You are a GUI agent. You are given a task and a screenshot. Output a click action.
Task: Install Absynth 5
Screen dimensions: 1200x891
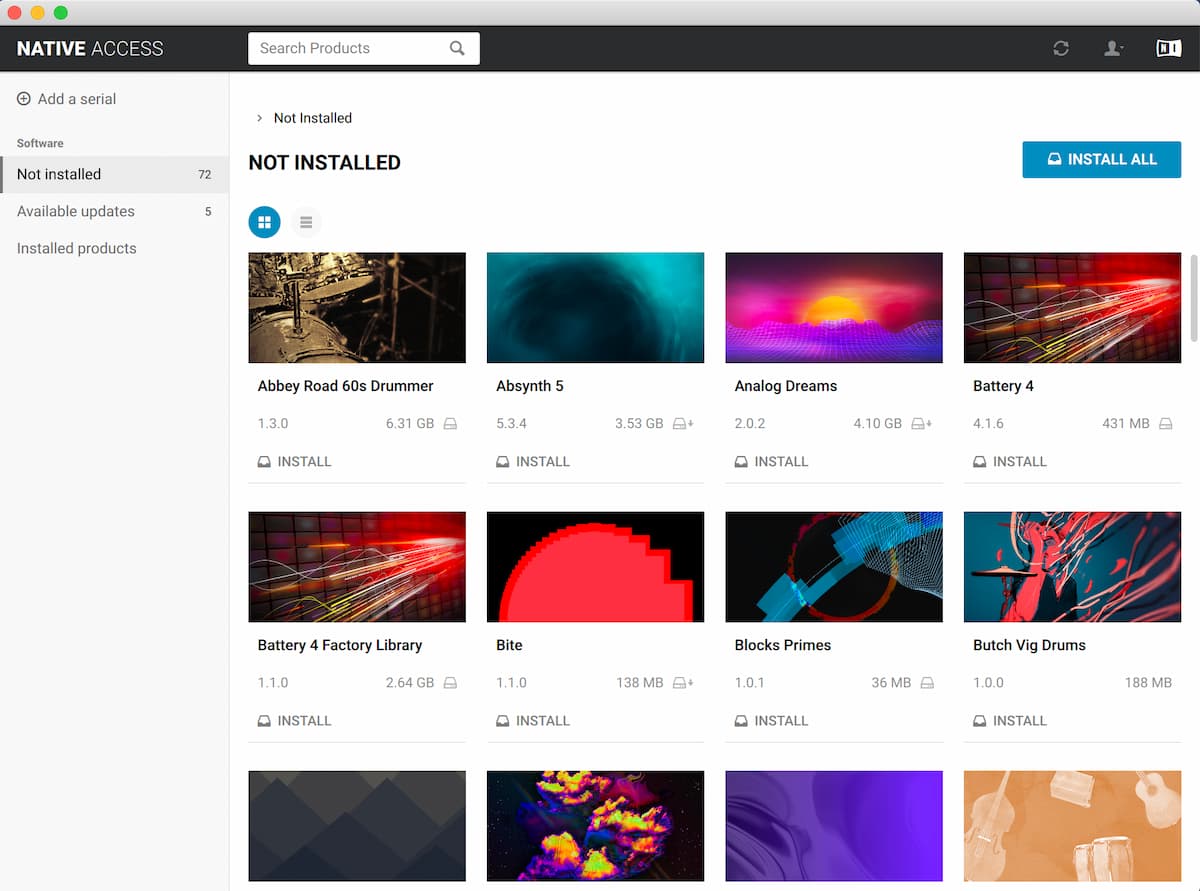tap(533, 462)
